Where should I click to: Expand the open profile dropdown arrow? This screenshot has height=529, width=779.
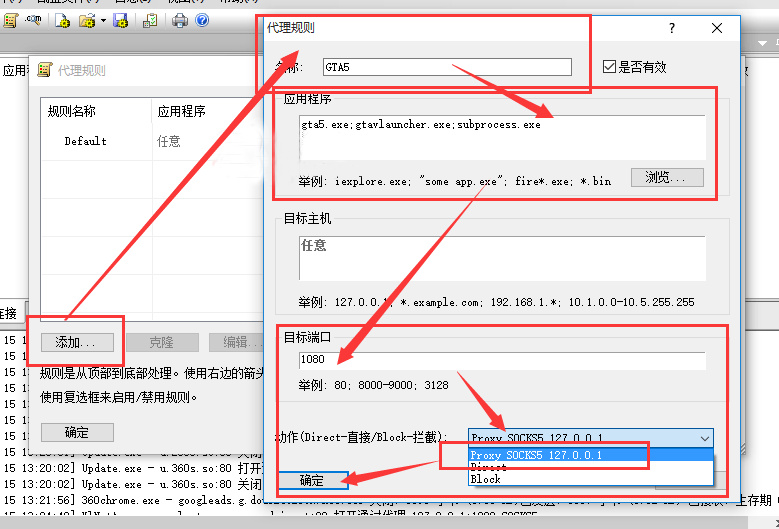tap(103, 20)
